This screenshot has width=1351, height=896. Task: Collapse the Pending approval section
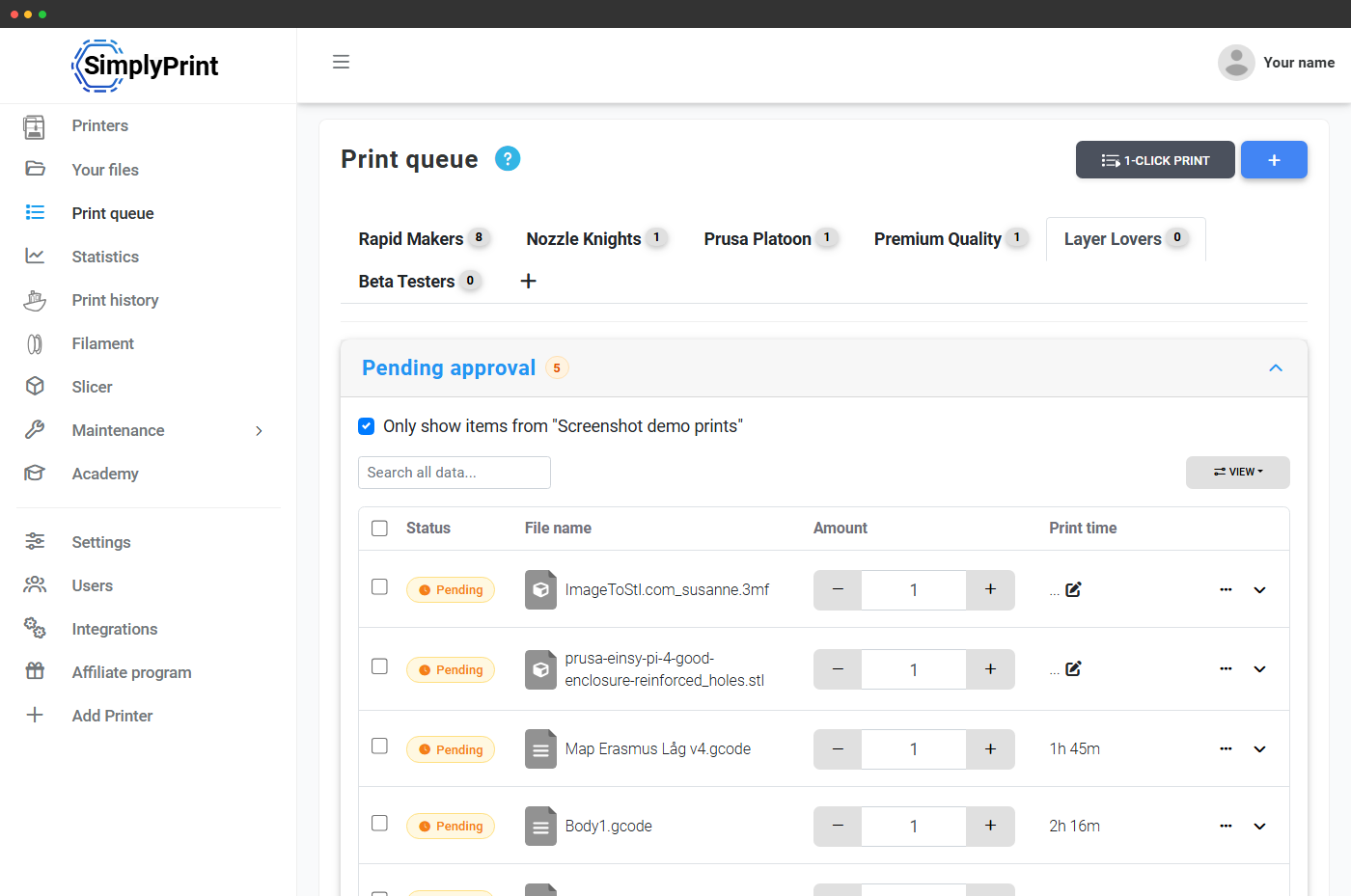[x=1276, y=367]
